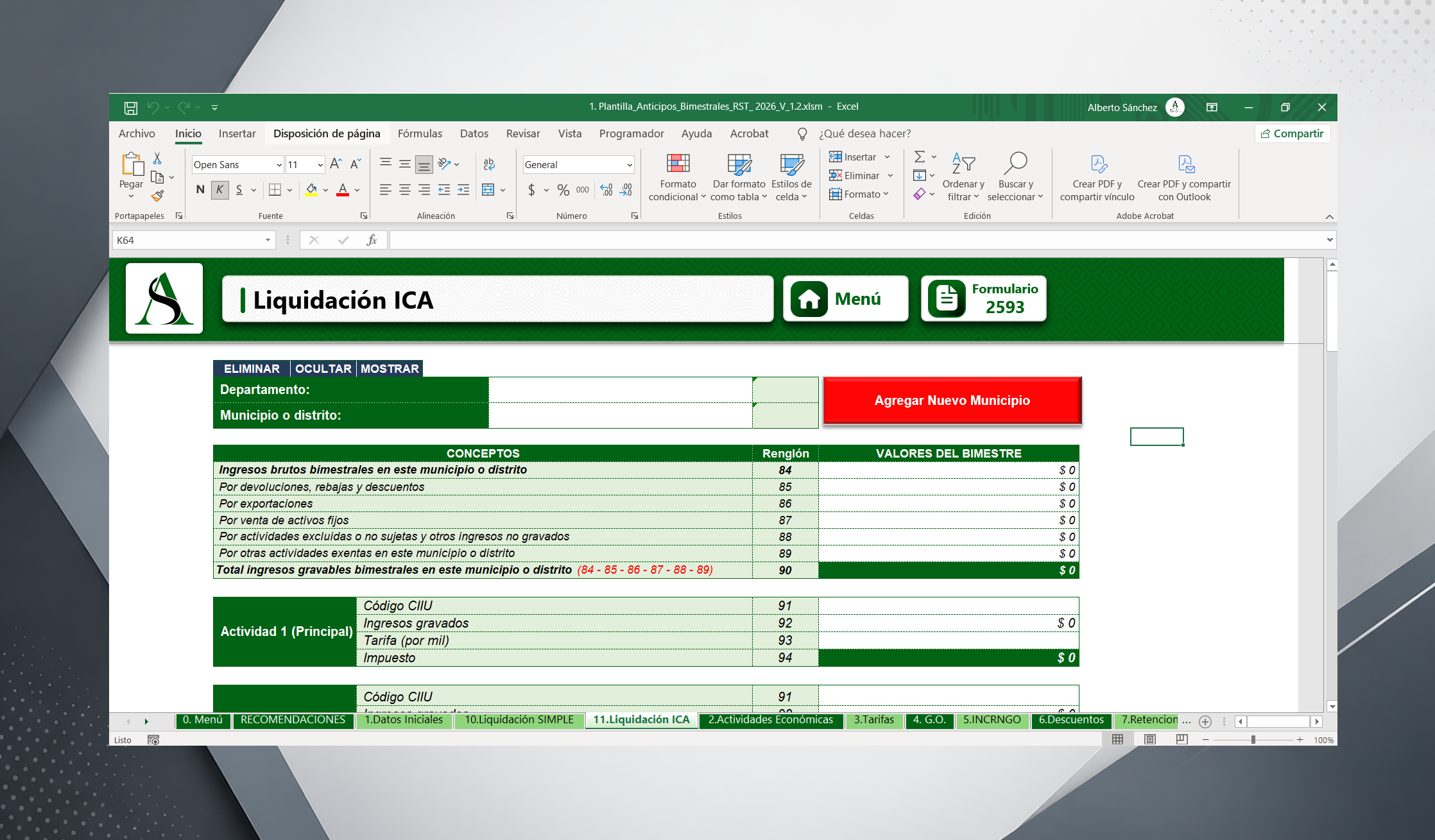
Task: Click Agregar Nuevo Municipio button
Action: pos(952,400)
